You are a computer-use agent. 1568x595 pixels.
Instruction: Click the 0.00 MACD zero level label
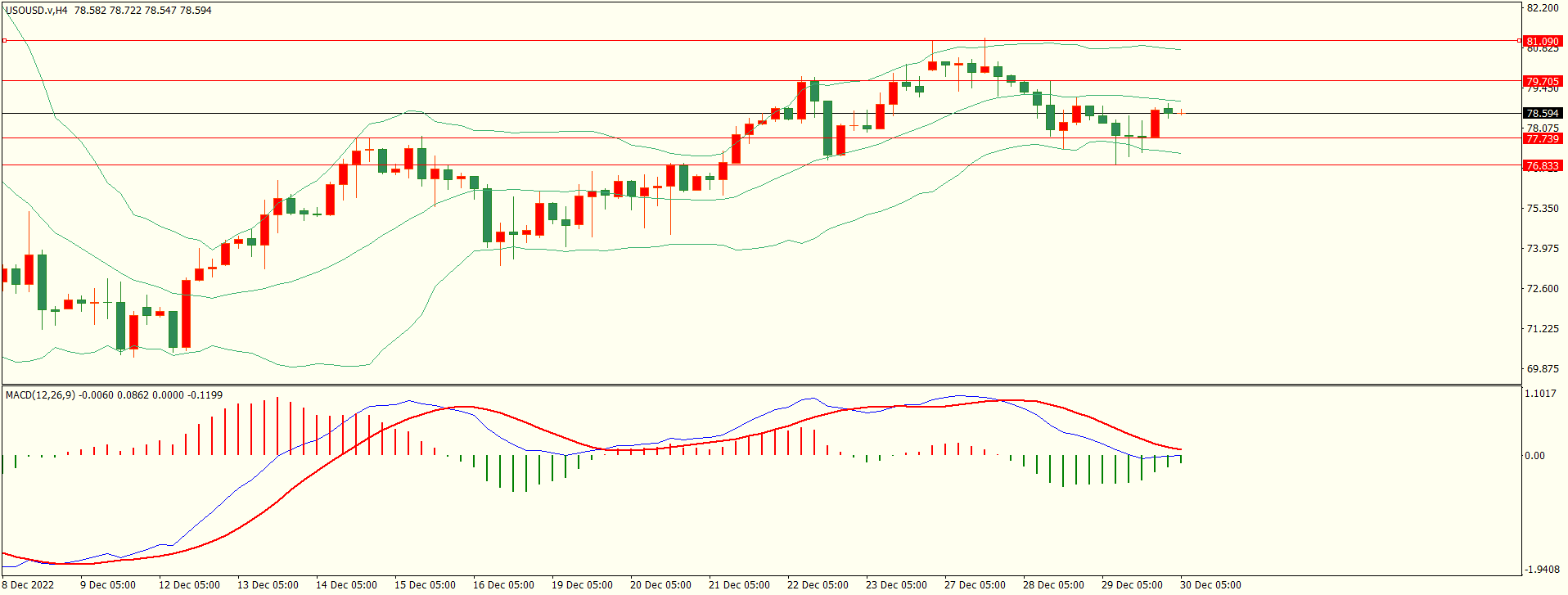click(1535, 456)
